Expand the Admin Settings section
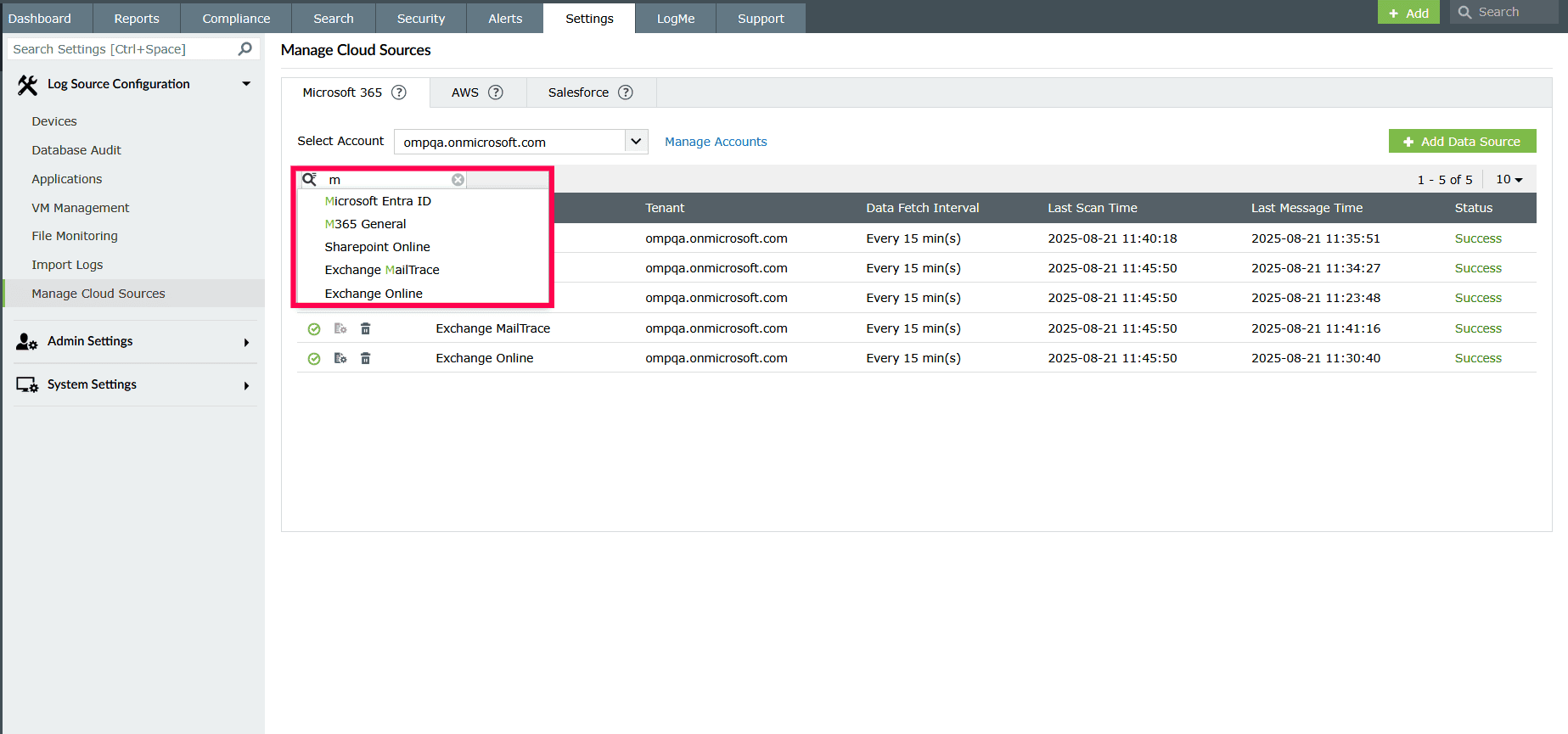The image size is (1568, 734). point(246,343)
